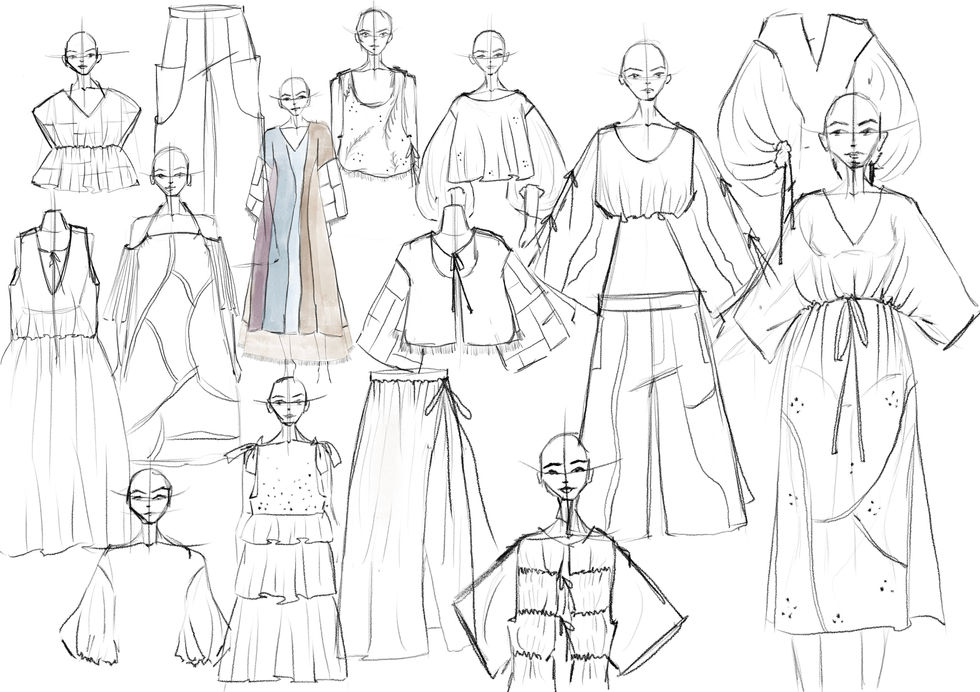Select the scoop-neck speckled tank top figure
This screenshot has width=980, height=692.
[x=373, y=94]
